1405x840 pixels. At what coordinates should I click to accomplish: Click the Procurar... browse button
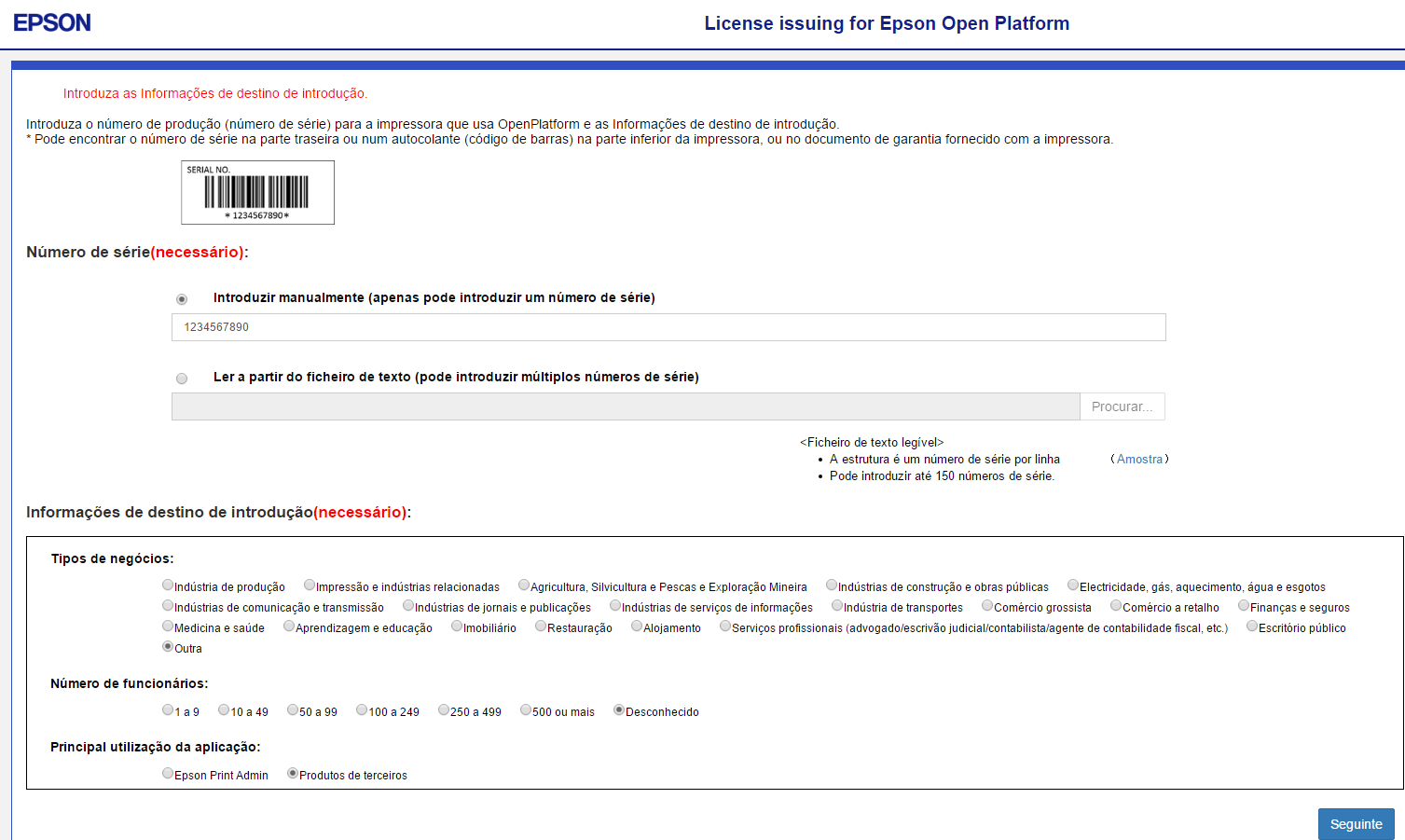point(1122,406)
